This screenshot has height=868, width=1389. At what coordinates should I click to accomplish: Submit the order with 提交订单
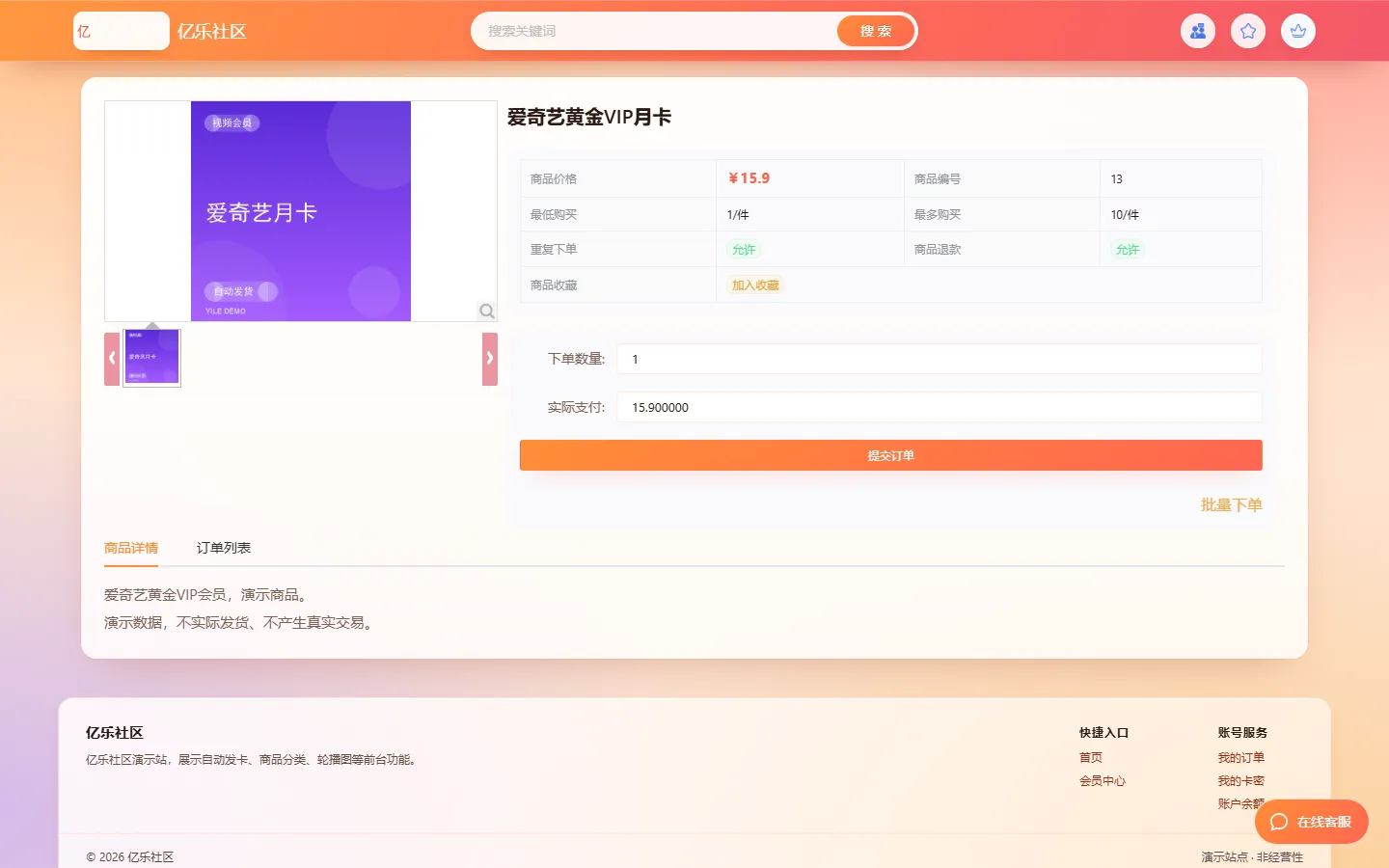[x=891, y=455]
